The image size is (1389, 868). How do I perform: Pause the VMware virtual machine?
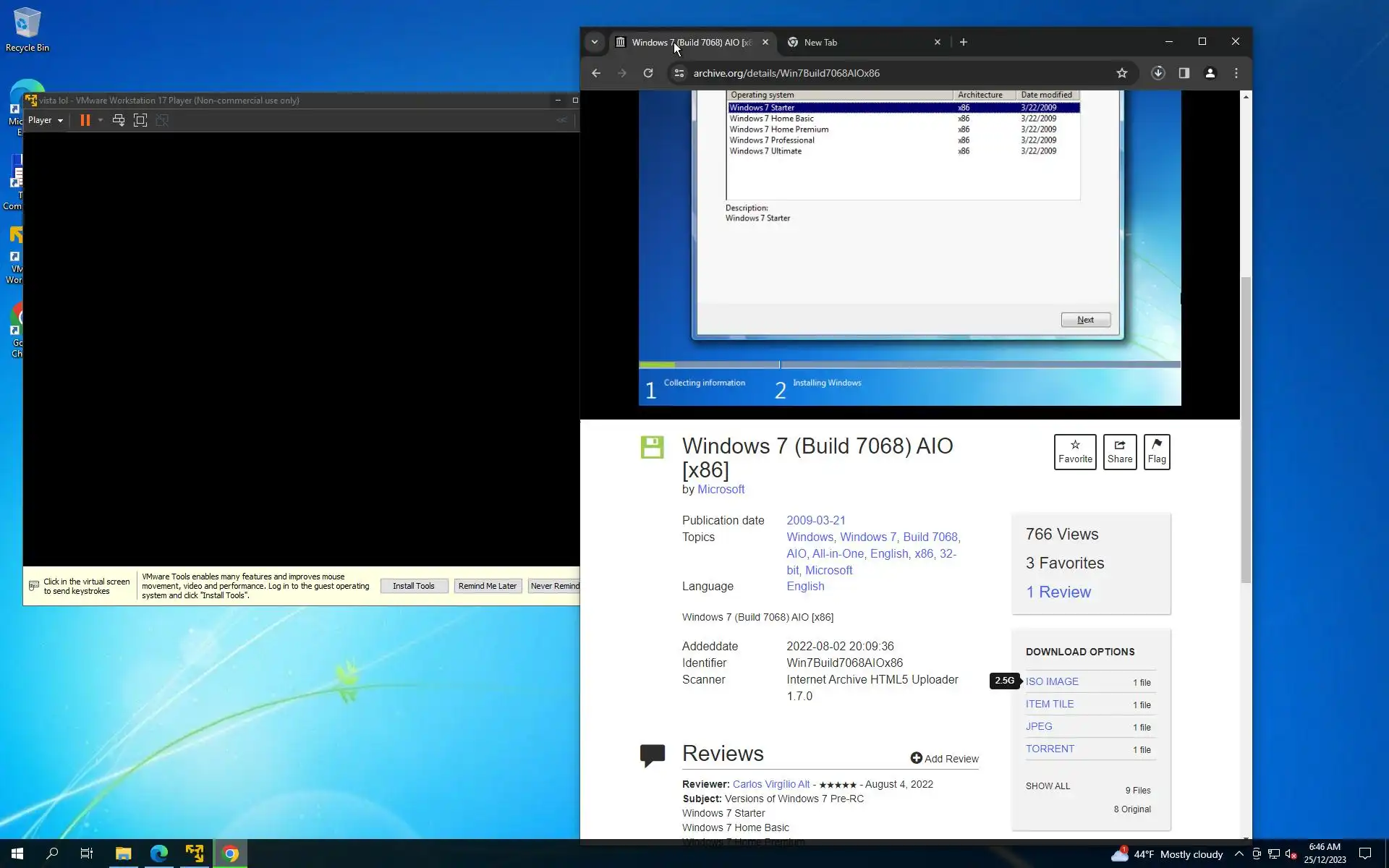tap(85, 121)
